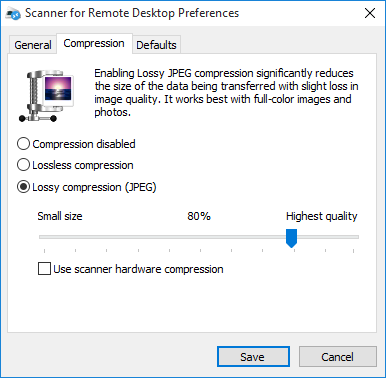Click the 80% quality value label
386x378 pixels.
pos(199,216)
